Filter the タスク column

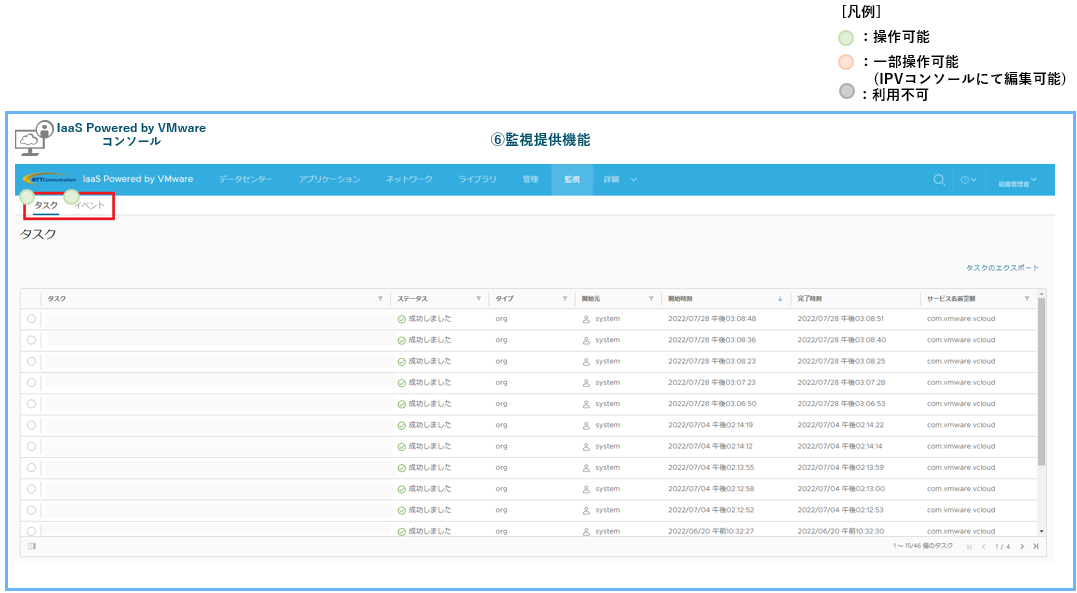pos(380,299)
